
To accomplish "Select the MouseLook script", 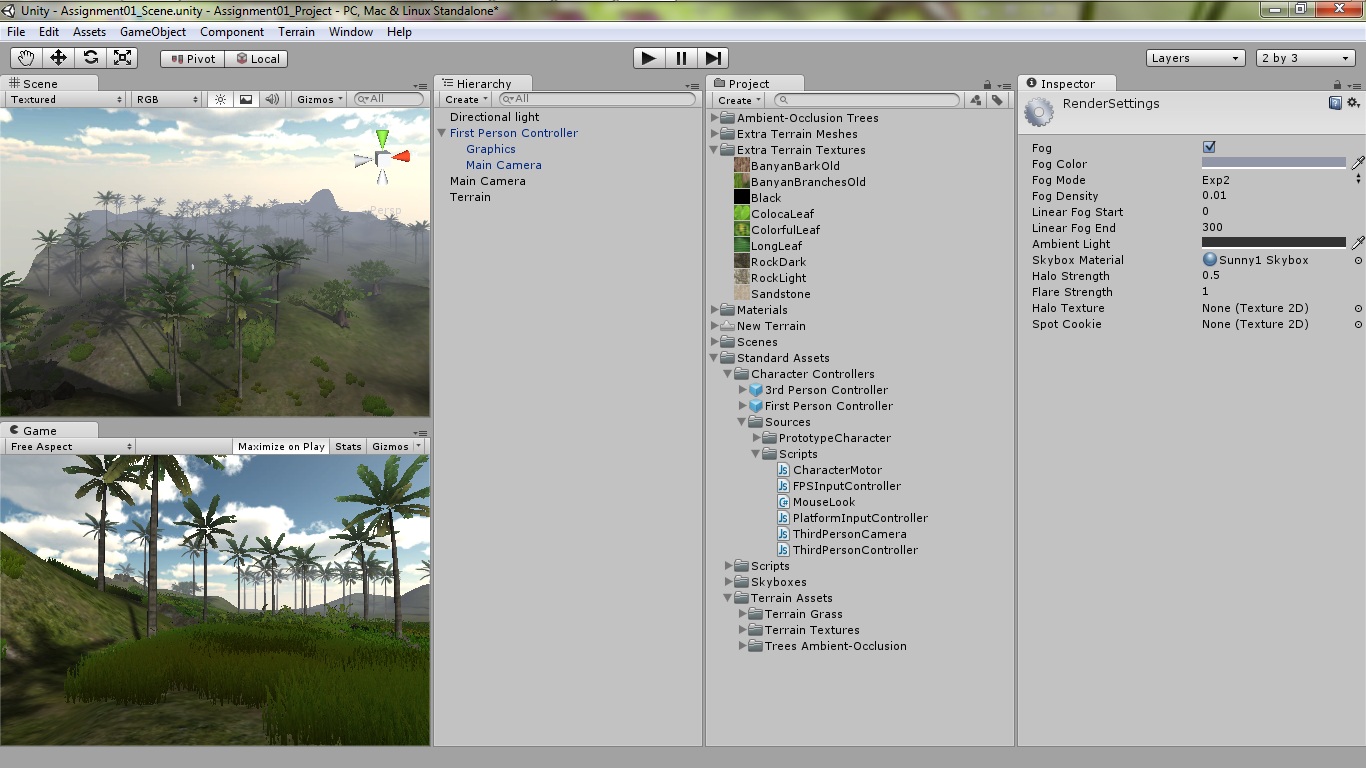I will pyautogui.click(x=823, y=502).
